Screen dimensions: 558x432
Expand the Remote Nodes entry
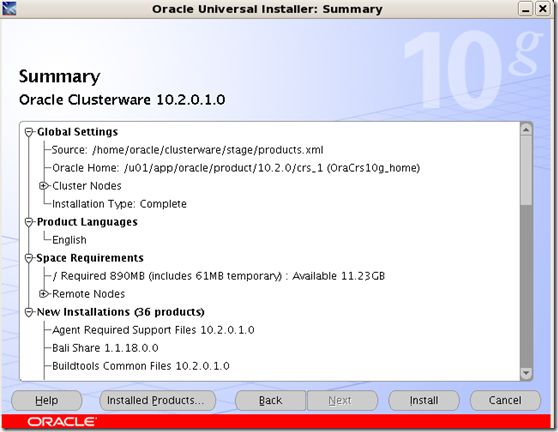coord(43,294)
